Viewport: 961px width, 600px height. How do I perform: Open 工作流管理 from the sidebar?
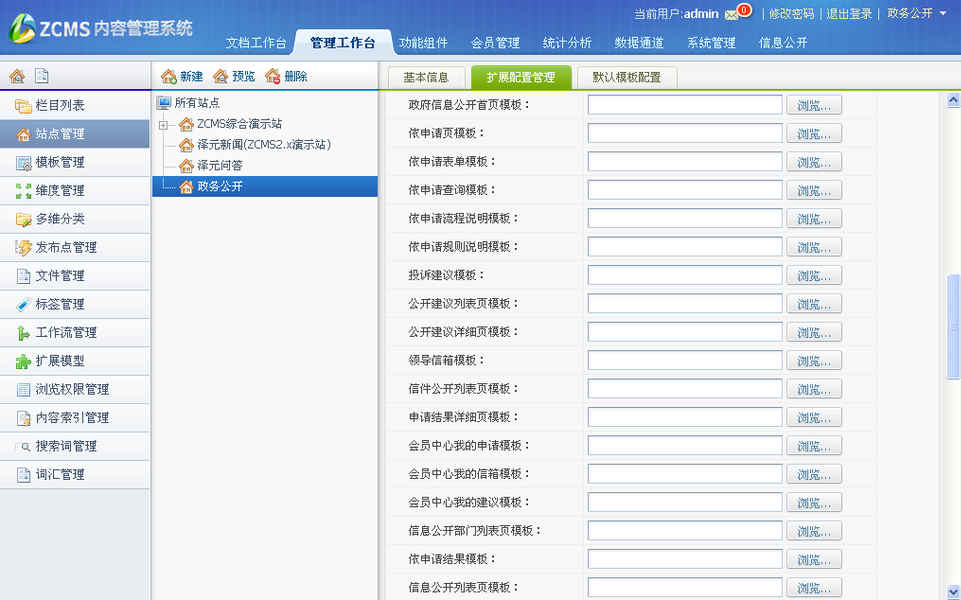click(63, 332)
